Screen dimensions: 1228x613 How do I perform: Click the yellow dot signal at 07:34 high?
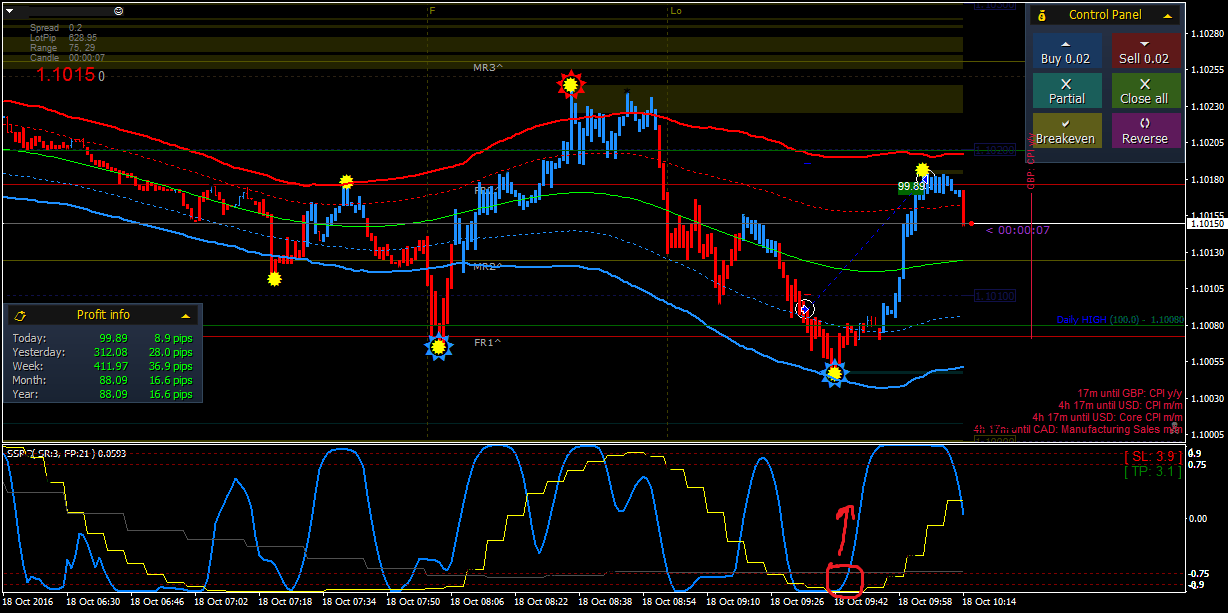pyautogui.click(x=346, y=181)
